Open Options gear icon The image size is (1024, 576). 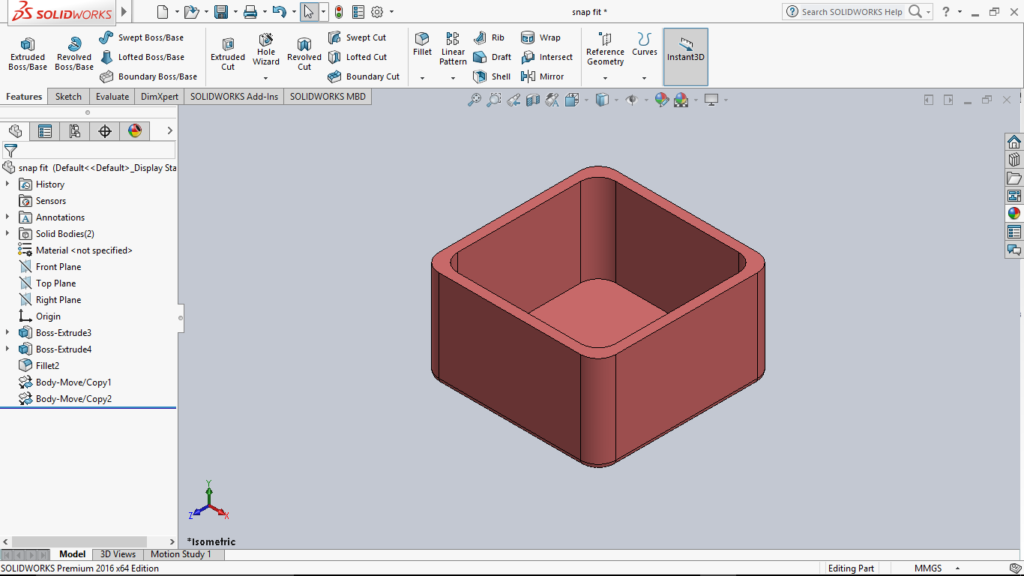coord(377,12)
